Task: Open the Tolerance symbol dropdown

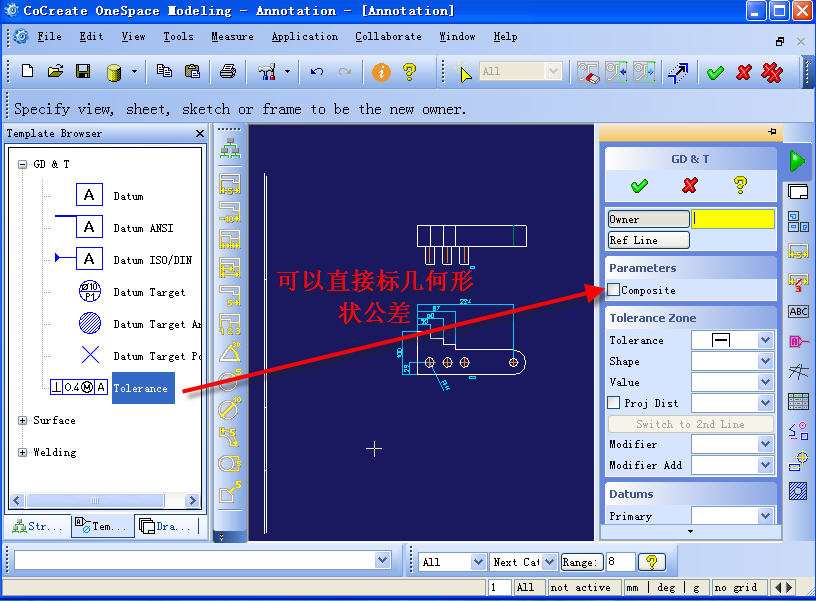Action: pos(765,340)
